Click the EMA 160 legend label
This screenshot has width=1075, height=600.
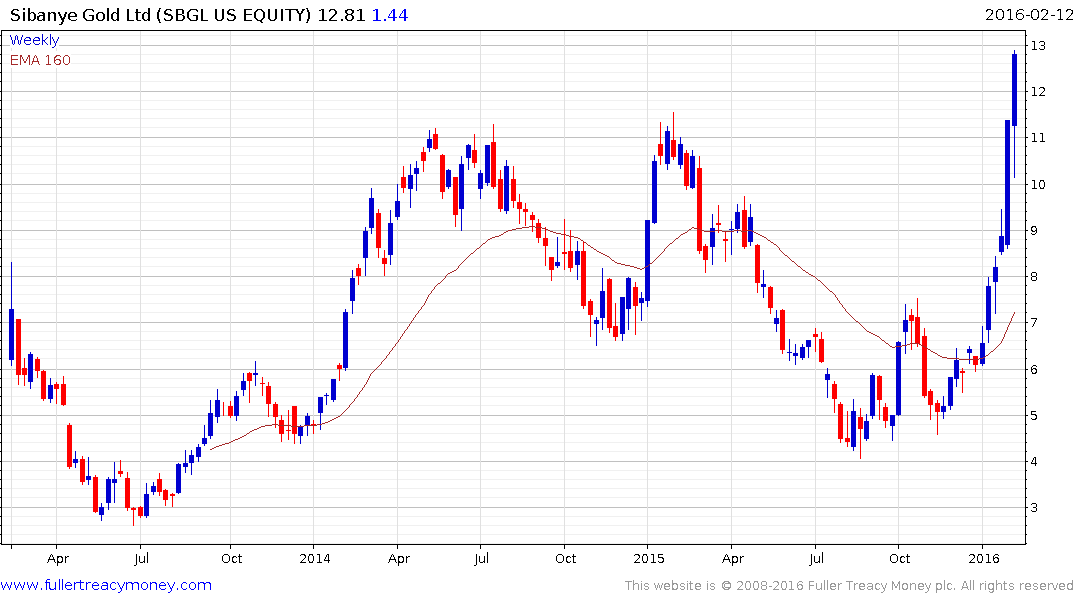40,60
